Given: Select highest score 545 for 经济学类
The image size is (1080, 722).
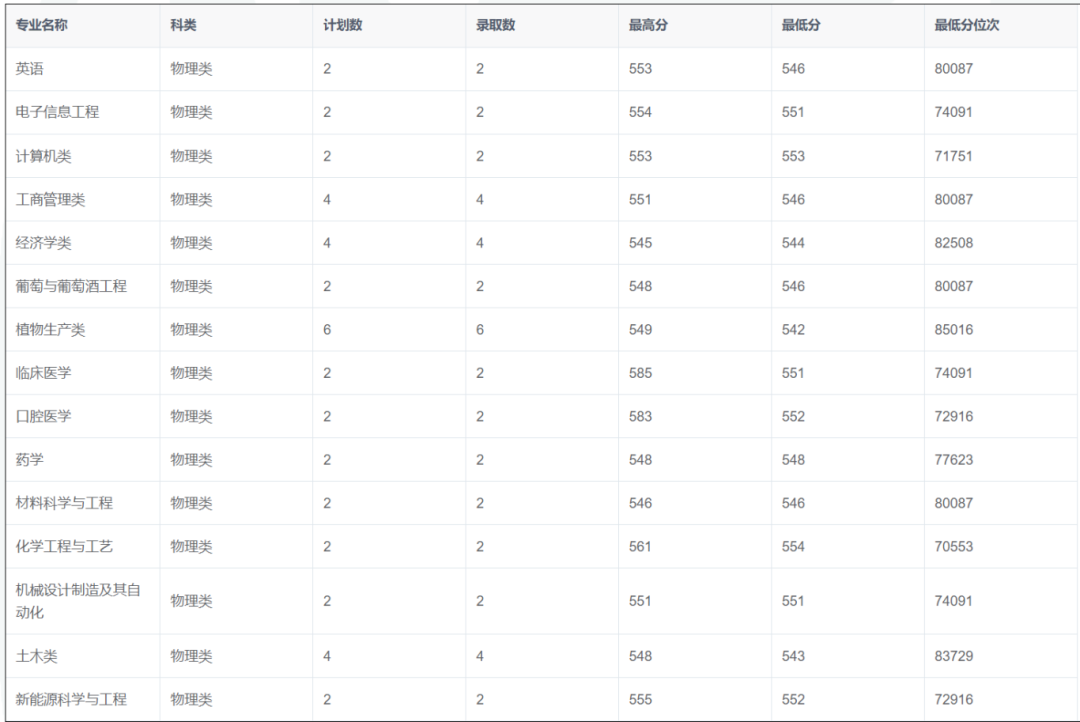Looking at the screenshot, I should tap(640, 243).
